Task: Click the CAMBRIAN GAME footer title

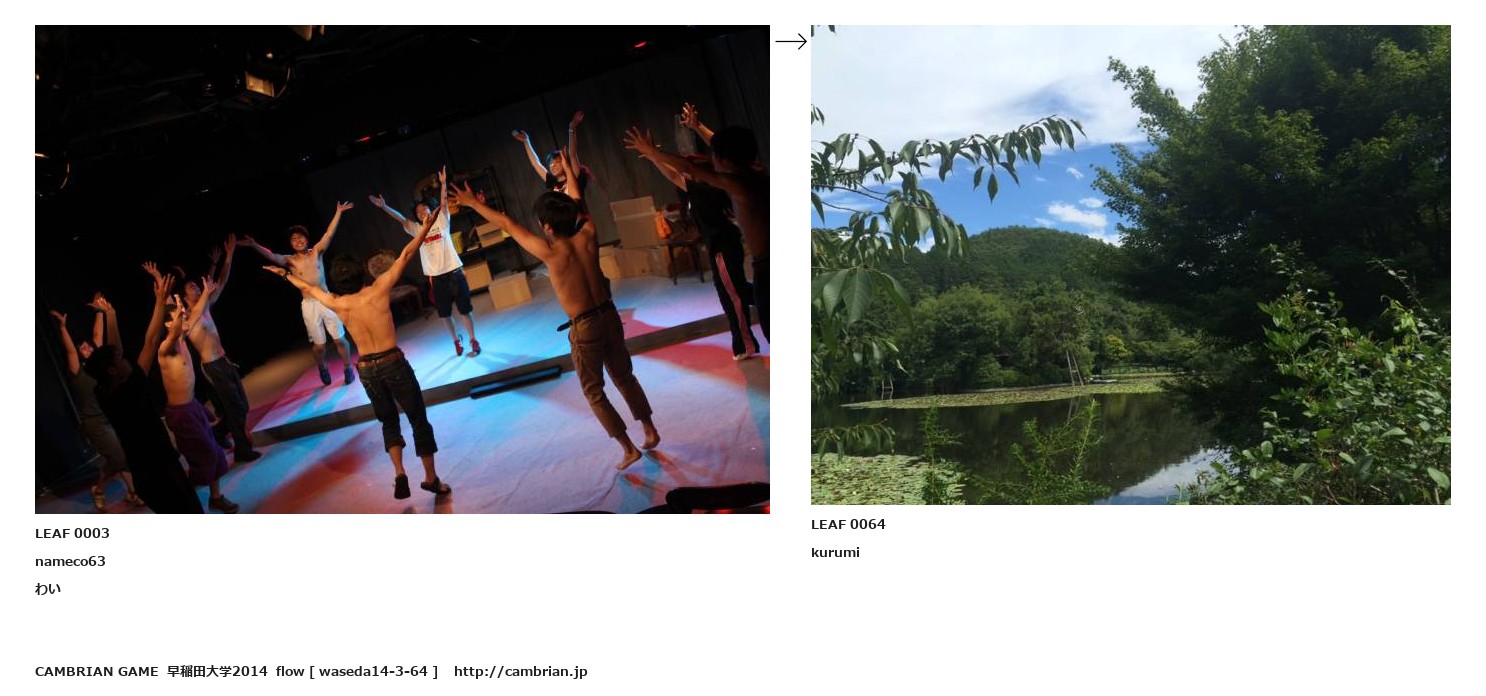Action: tap(97, 672)
